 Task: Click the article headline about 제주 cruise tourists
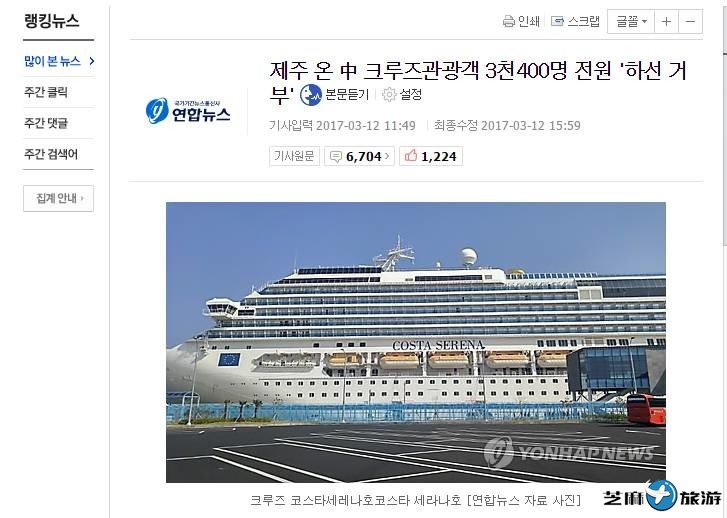pos(478,82)
